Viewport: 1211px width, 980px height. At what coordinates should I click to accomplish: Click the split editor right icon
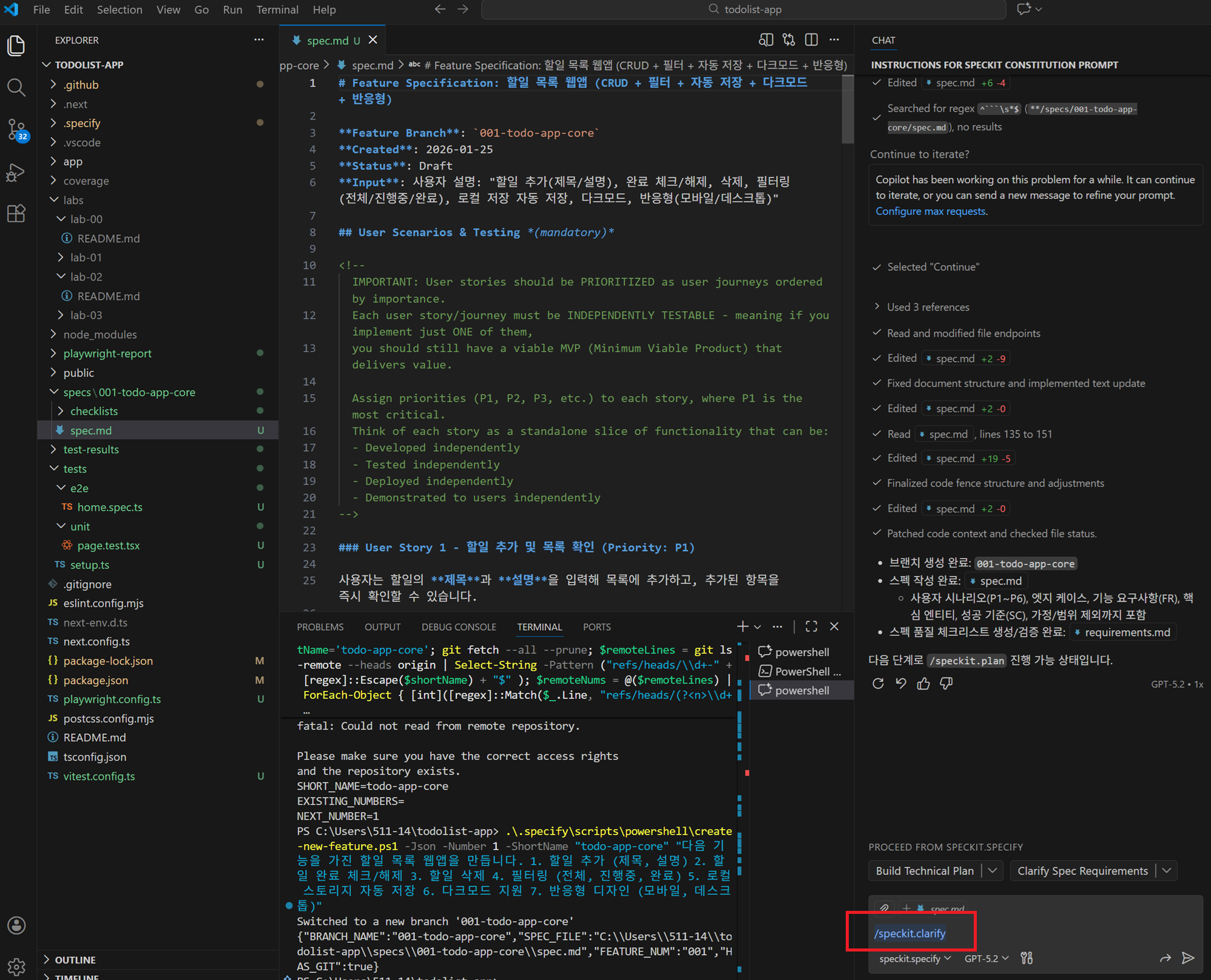pos(811,40)
